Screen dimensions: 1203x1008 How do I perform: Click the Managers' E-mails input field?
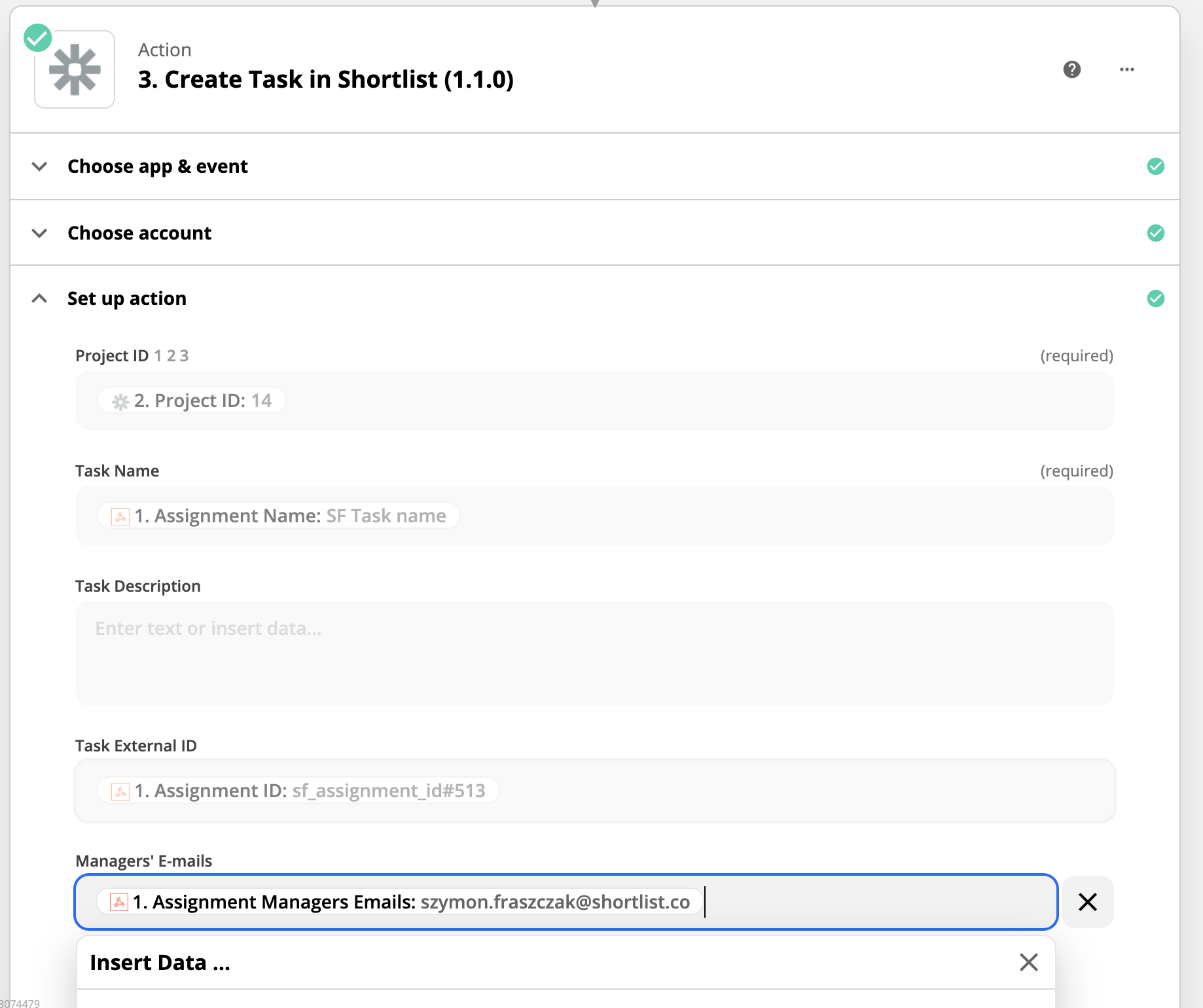566,902
